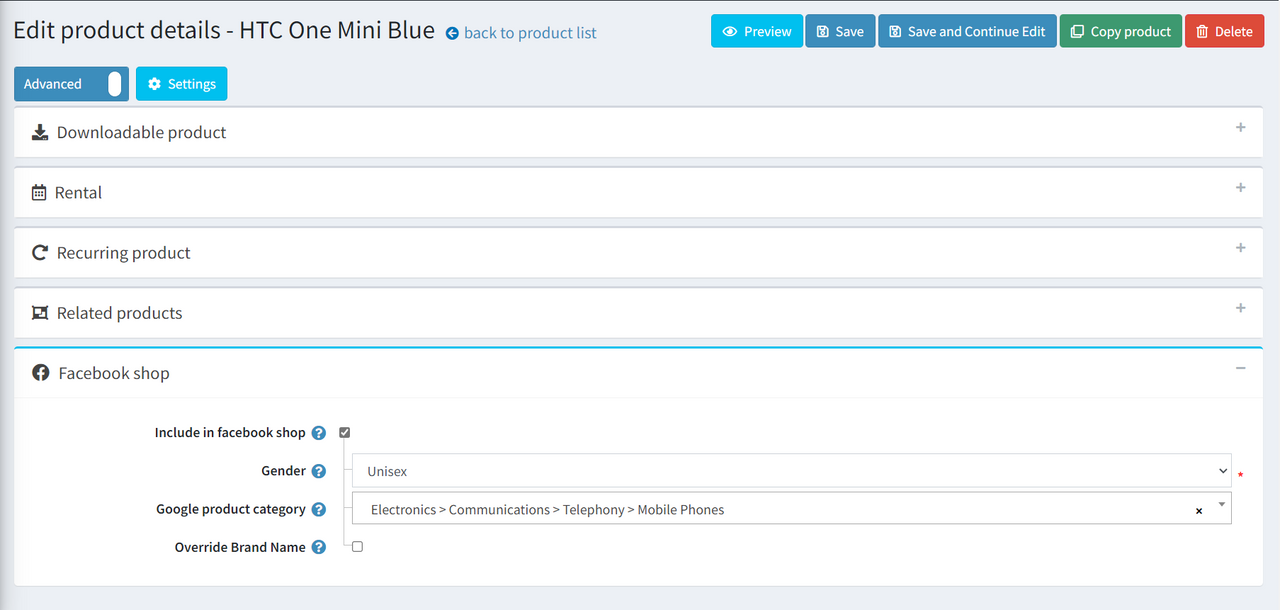This screenshot has height=610, width=1280.
Task: Help icon next to Override Brand Name
Action: [319, 547]
